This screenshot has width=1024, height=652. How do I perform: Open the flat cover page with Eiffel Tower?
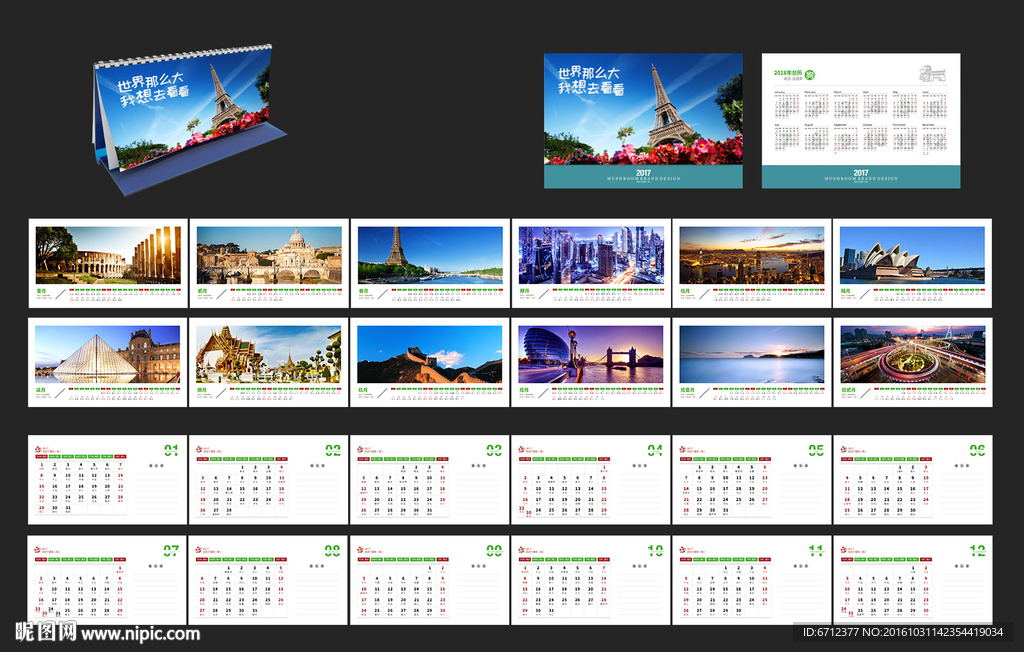[643, 121]
